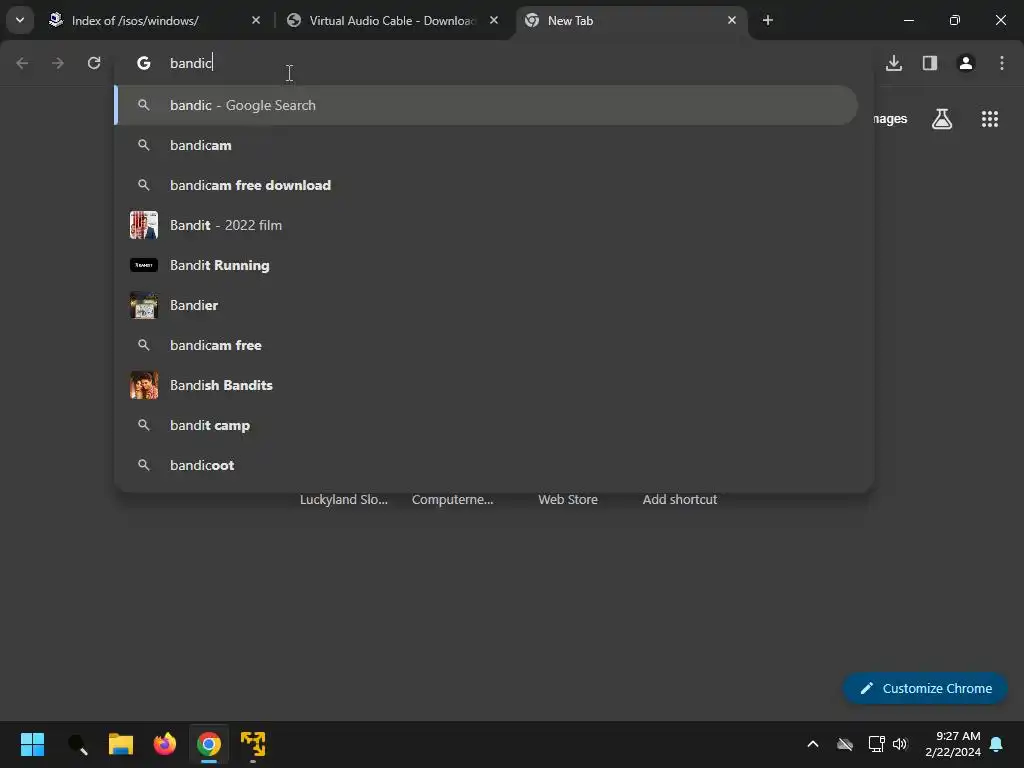Open the Windows Start menu
Viewport: 1024px width, 768px height.
pos(32,744)
